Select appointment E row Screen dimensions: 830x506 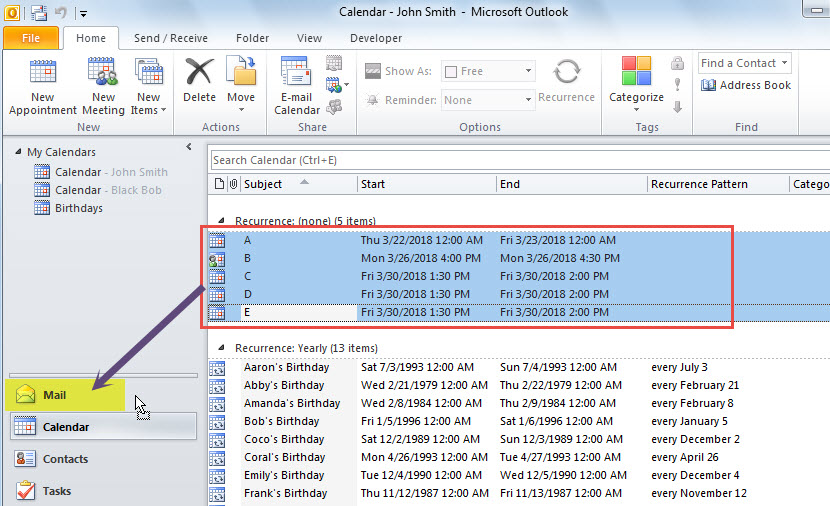pyautogui.click(x=519, y=312)
